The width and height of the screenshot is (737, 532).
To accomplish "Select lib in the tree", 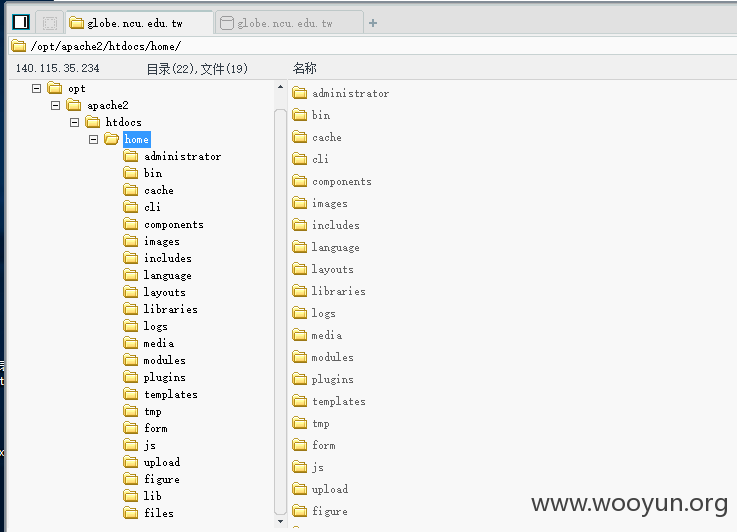I will (153, 496).
